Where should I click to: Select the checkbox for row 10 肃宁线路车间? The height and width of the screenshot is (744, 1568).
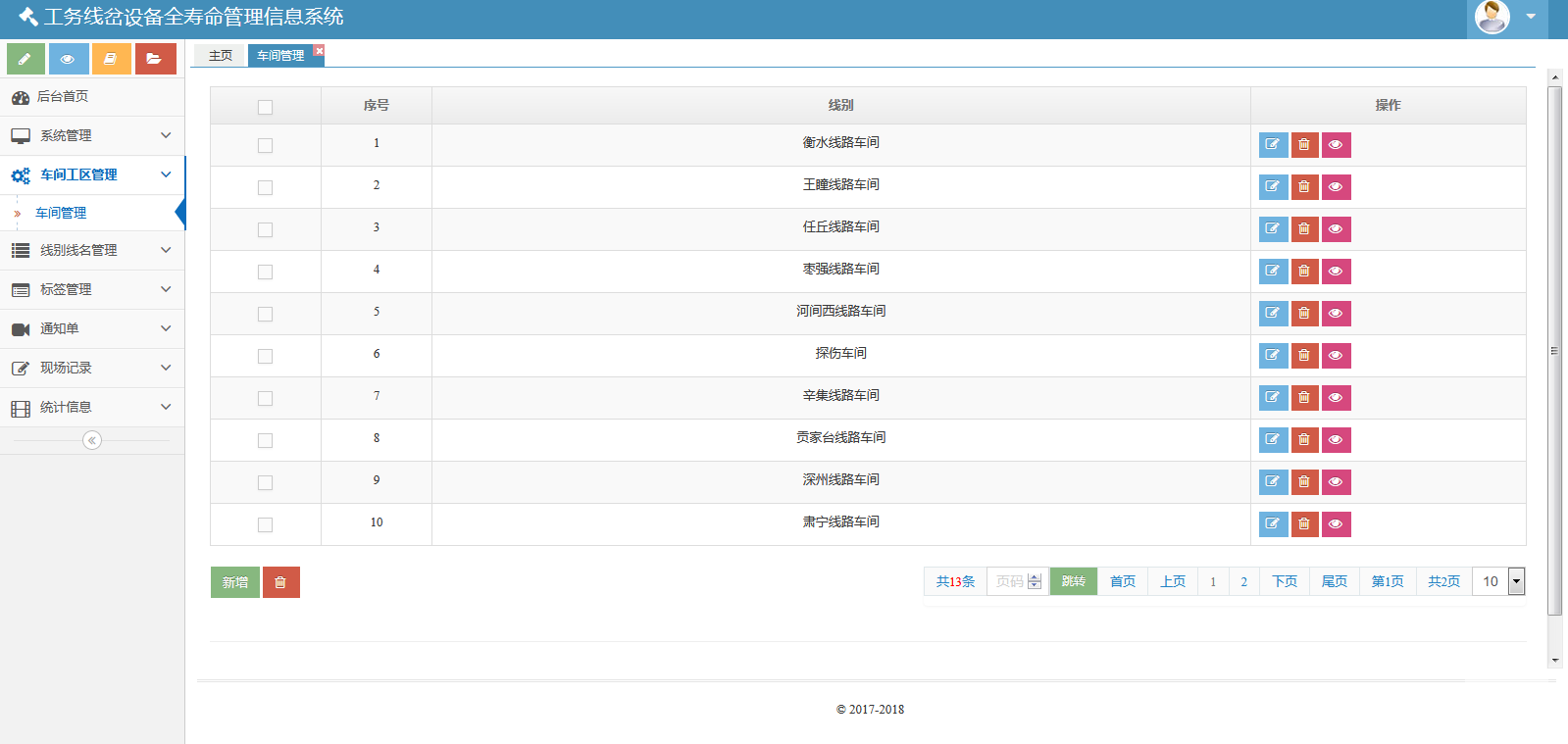click(x=265, y=524)
